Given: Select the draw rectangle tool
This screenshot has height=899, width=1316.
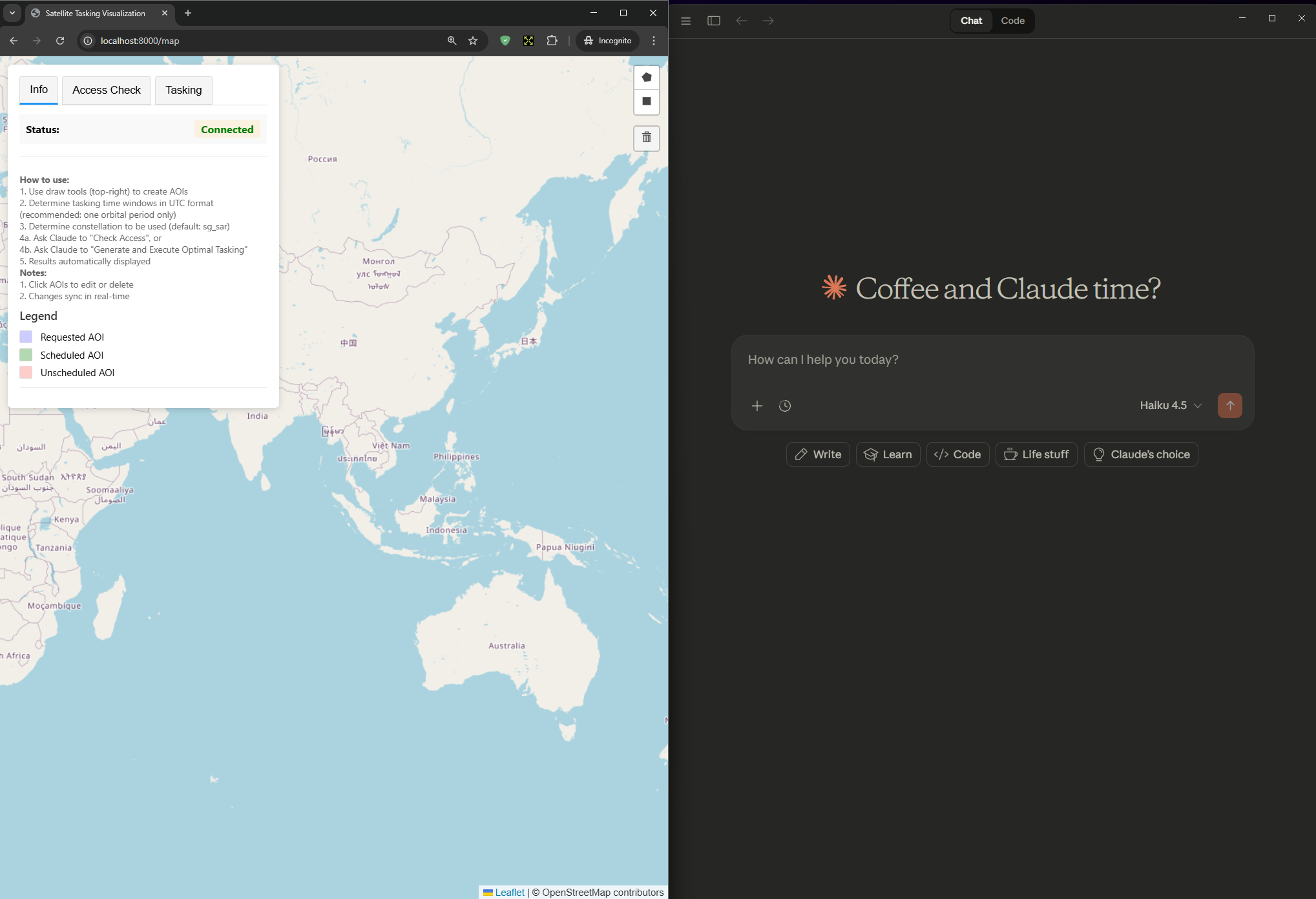Looking at the screenshot, I should [x=646, y=101].
